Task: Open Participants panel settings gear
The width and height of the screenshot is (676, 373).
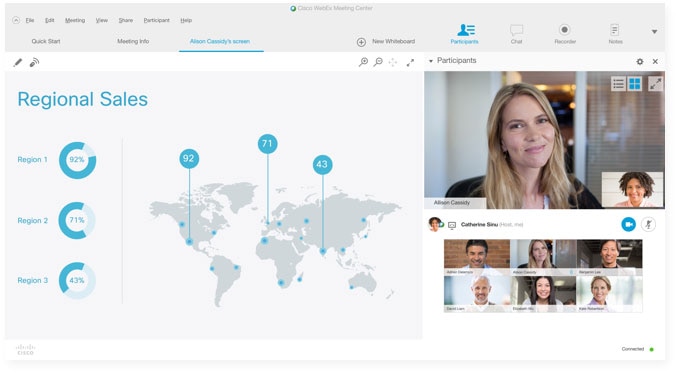Action: [x=640, y=62]
